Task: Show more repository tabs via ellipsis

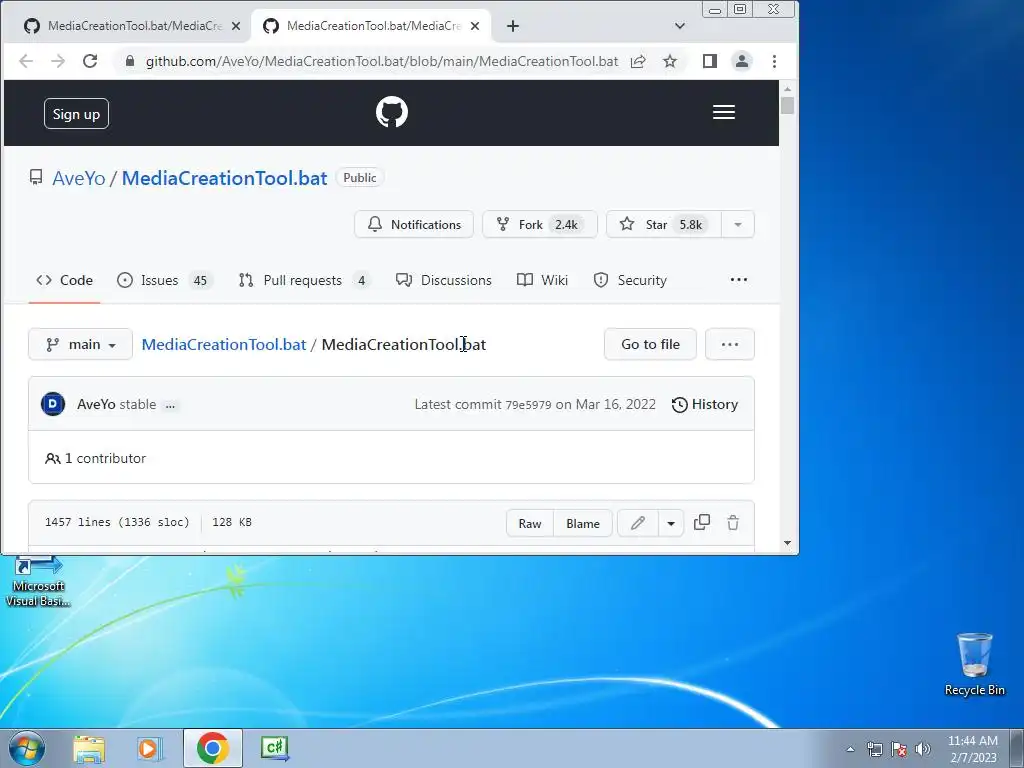Action: pos(739,280)
